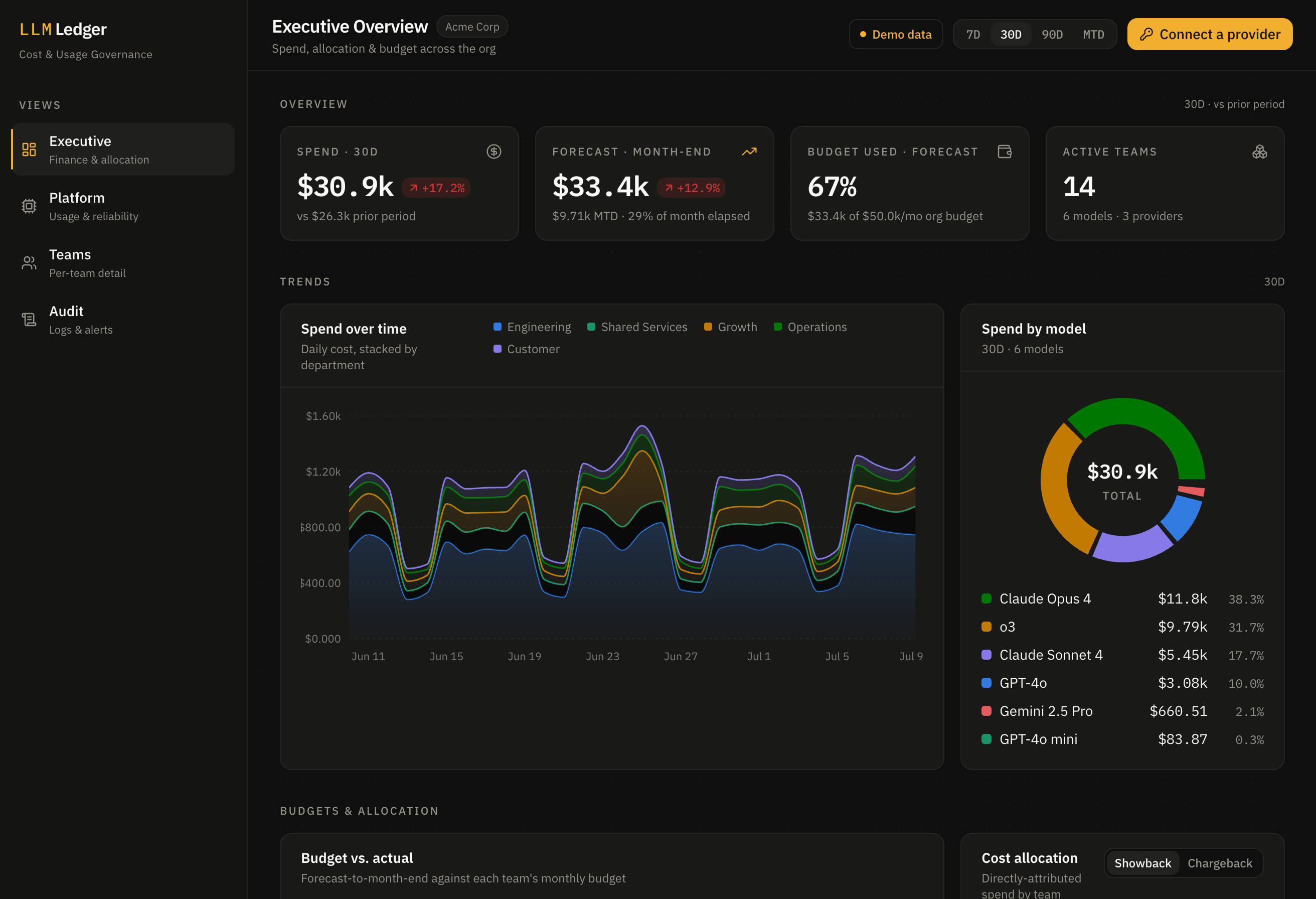Click the Active Teams count 14
This screenshot has height=899, width=1316.
point(1079,187)
